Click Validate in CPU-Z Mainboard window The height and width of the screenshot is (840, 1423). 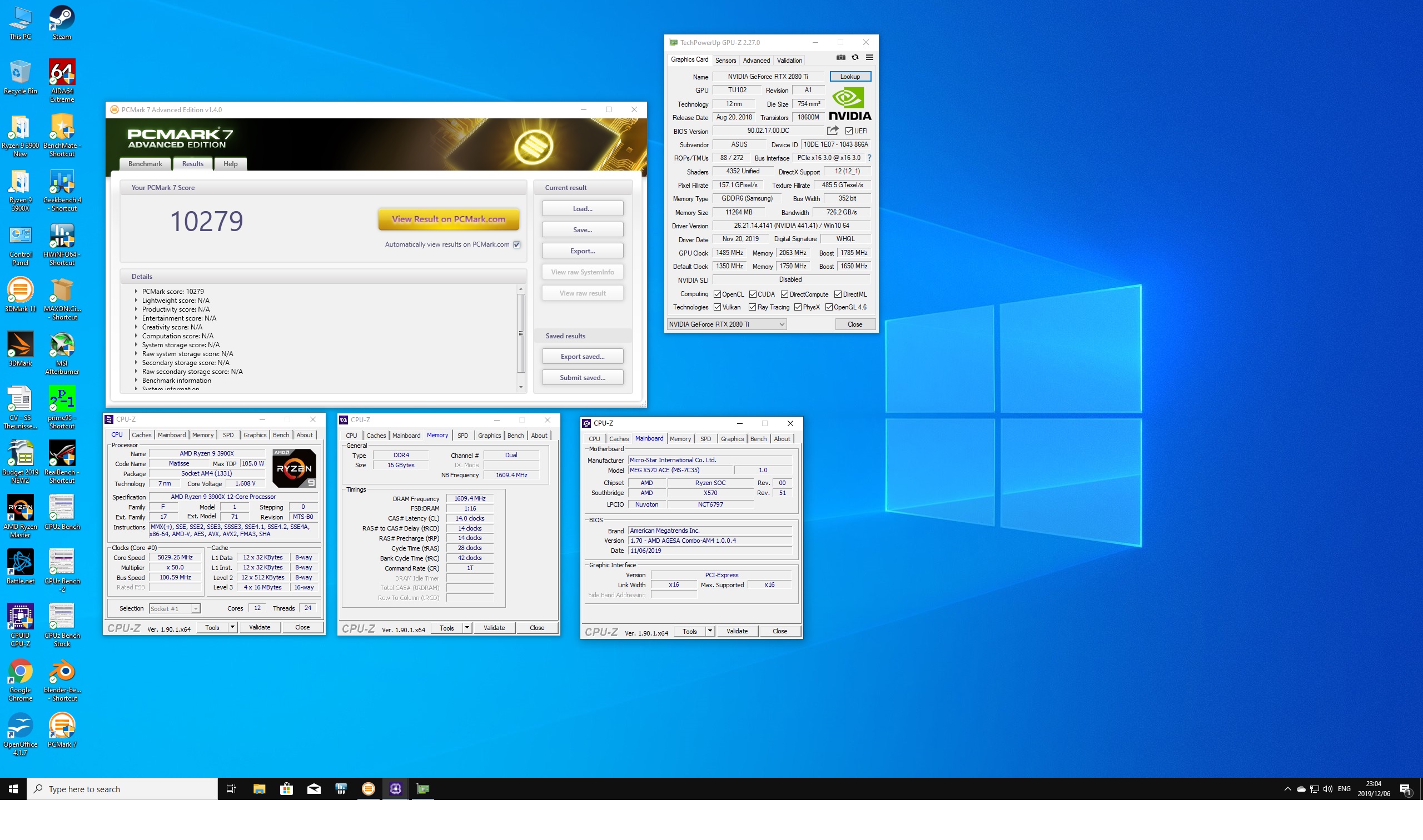(737, 631)
